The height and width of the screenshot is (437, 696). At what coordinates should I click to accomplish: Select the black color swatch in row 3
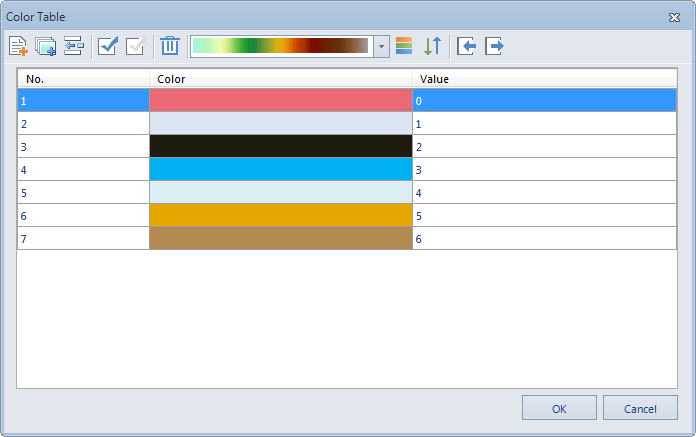(281, 146)
